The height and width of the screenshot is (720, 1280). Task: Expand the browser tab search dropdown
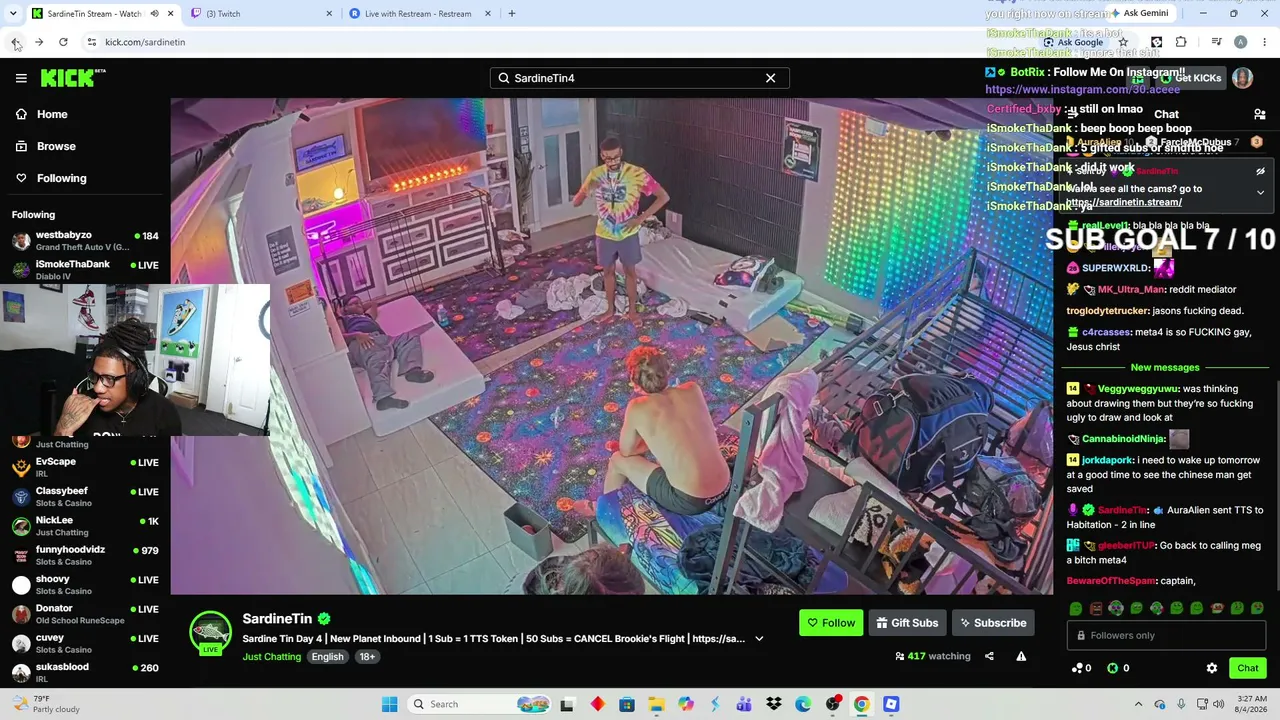13,14
